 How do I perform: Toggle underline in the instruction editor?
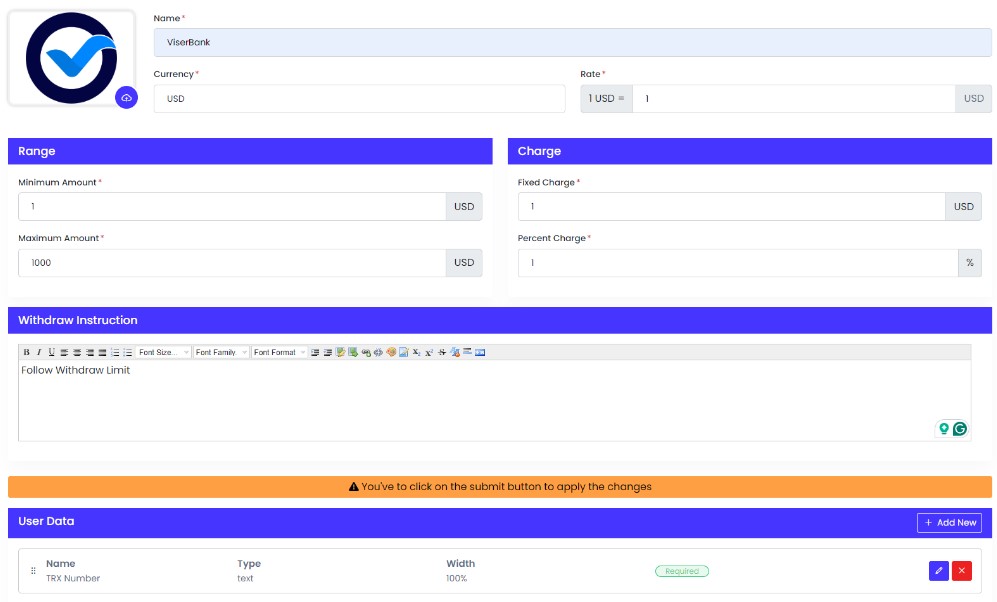(51, 353)
